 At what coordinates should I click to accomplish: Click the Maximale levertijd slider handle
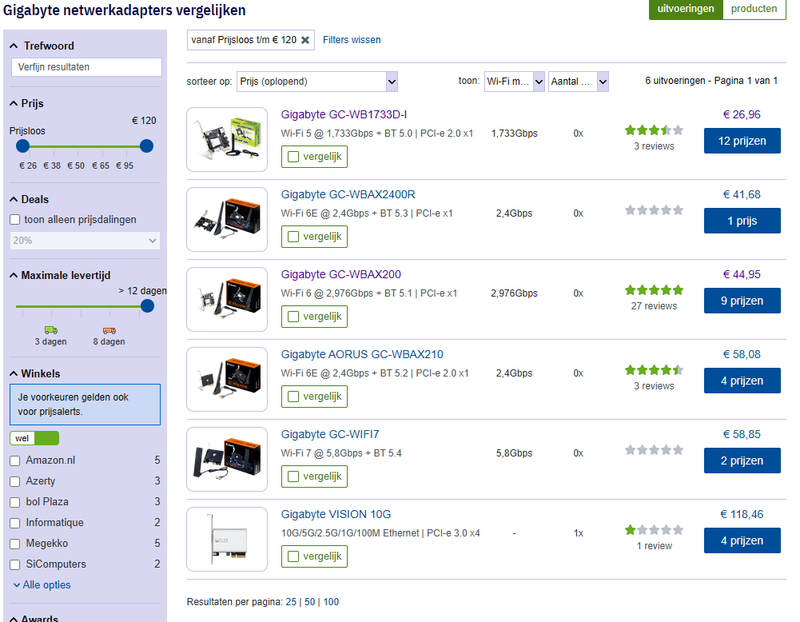(x=147, y=306)
